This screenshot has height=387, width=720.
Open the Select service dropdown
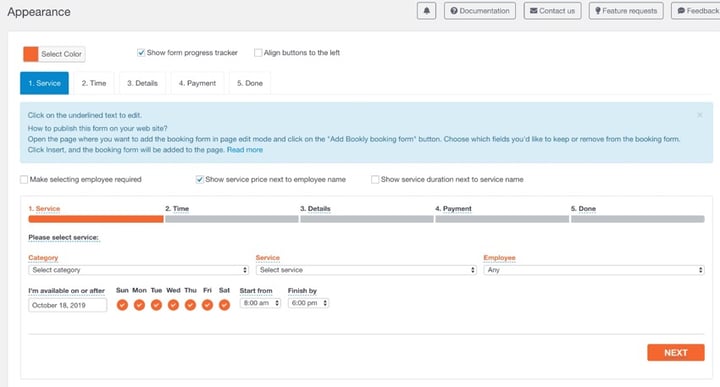coord(366,270)
